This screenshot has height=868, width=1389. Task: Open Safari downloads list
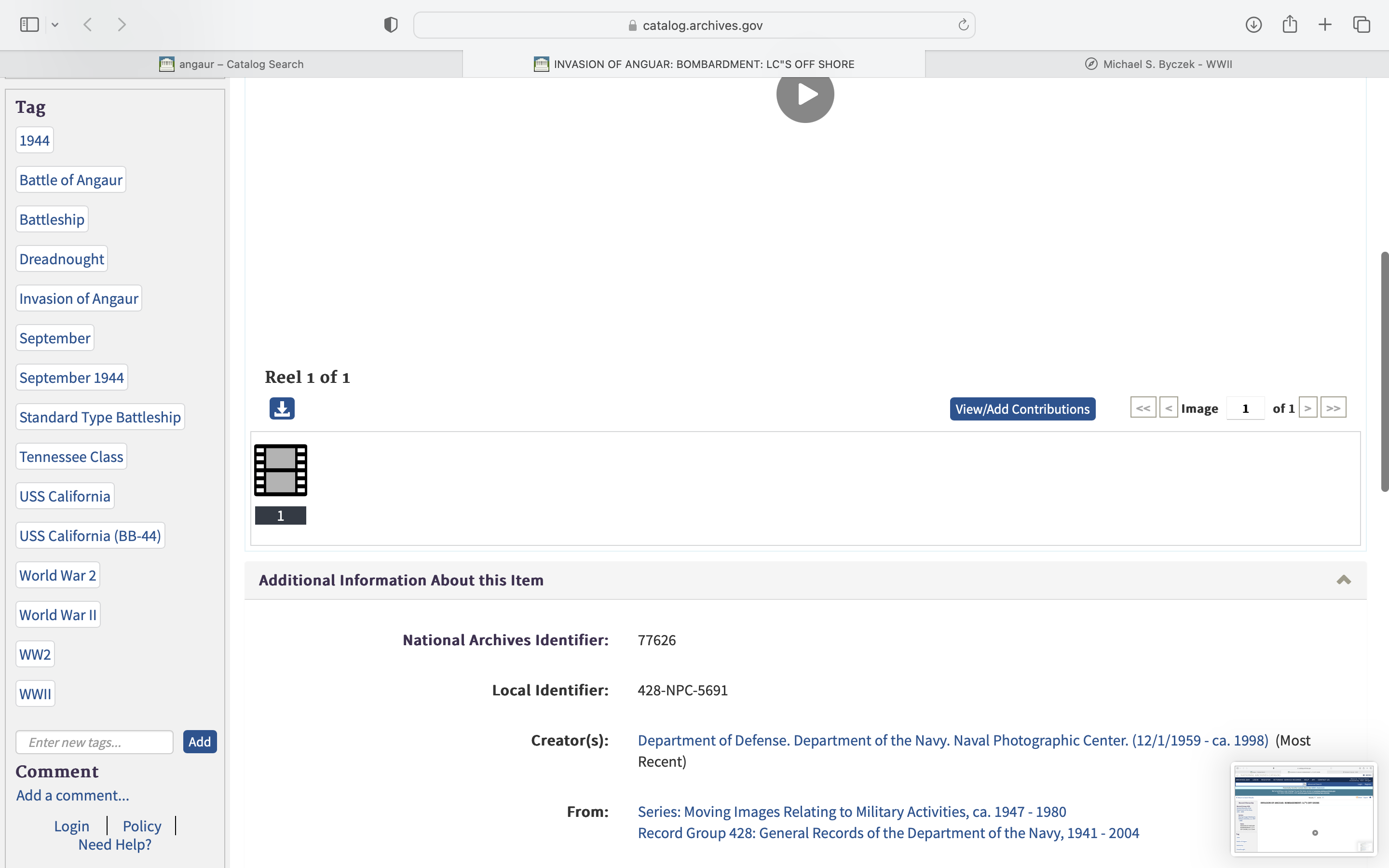tap(1253, 25)
